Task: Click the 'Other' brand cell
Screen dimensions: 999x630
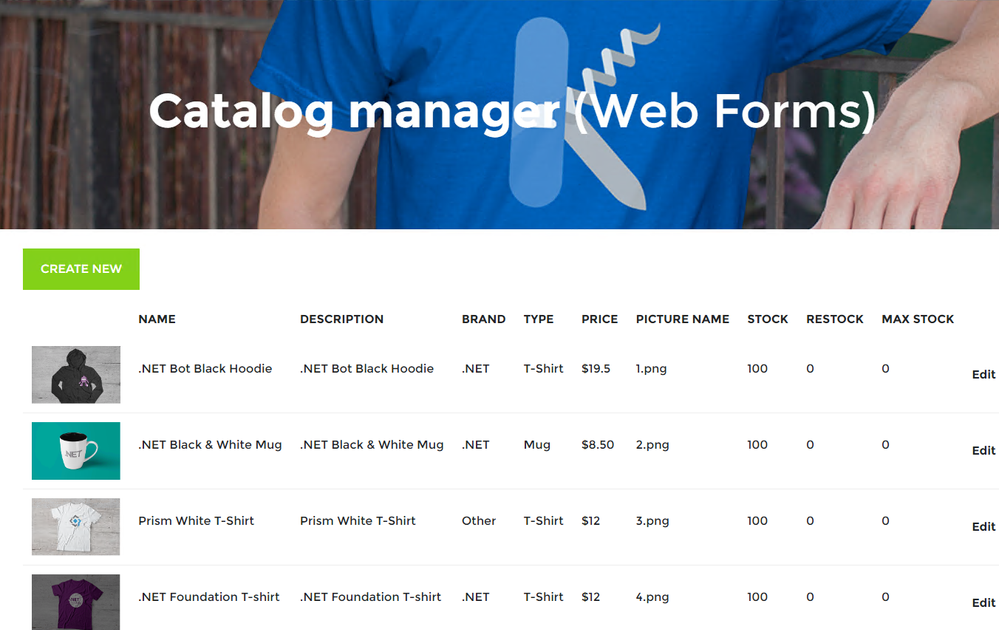Action: pyautogui.click(x=478, y=521)
